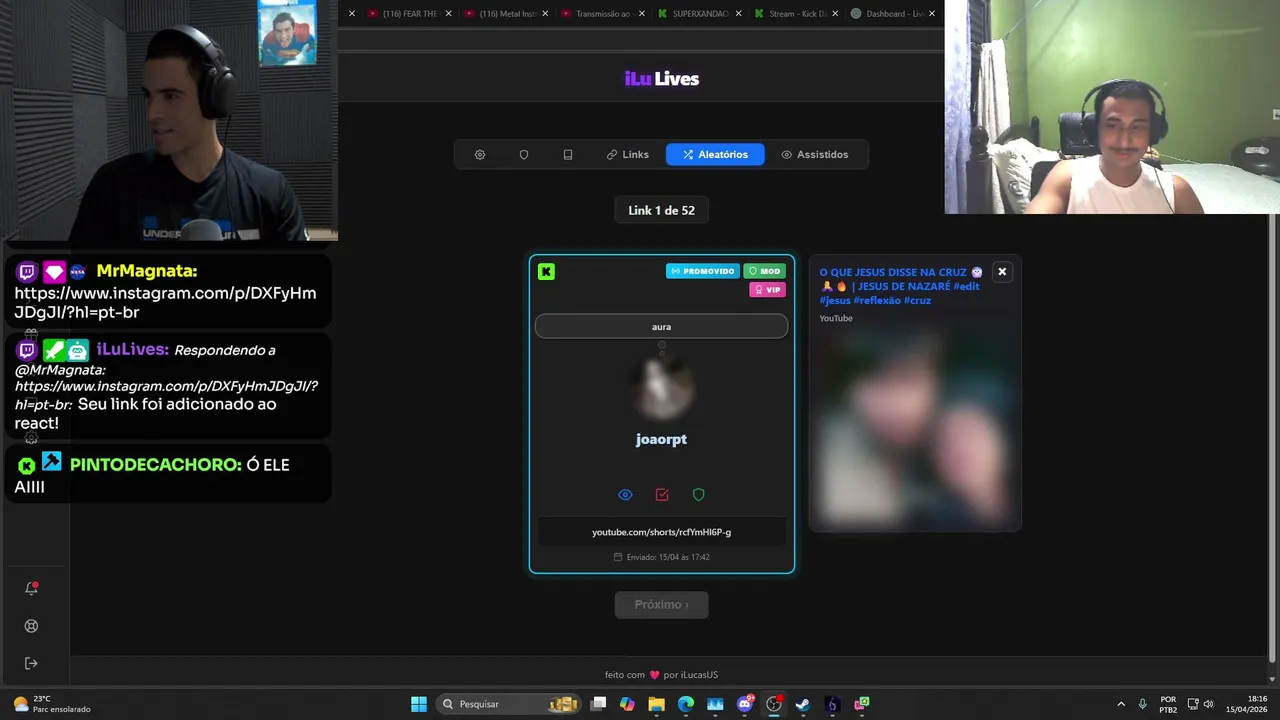This screenshot has height=720, width=1280.
Task: Close the 'Dashboard - Live' browser tab
Action: [932, 14]
